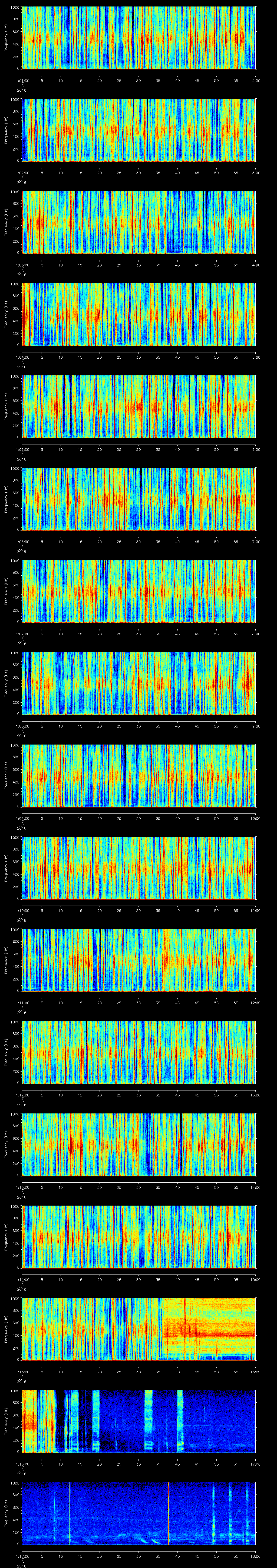Click the '13:00' end time label
This screenshot has height=1568, width=277.
click(255, 1095)
